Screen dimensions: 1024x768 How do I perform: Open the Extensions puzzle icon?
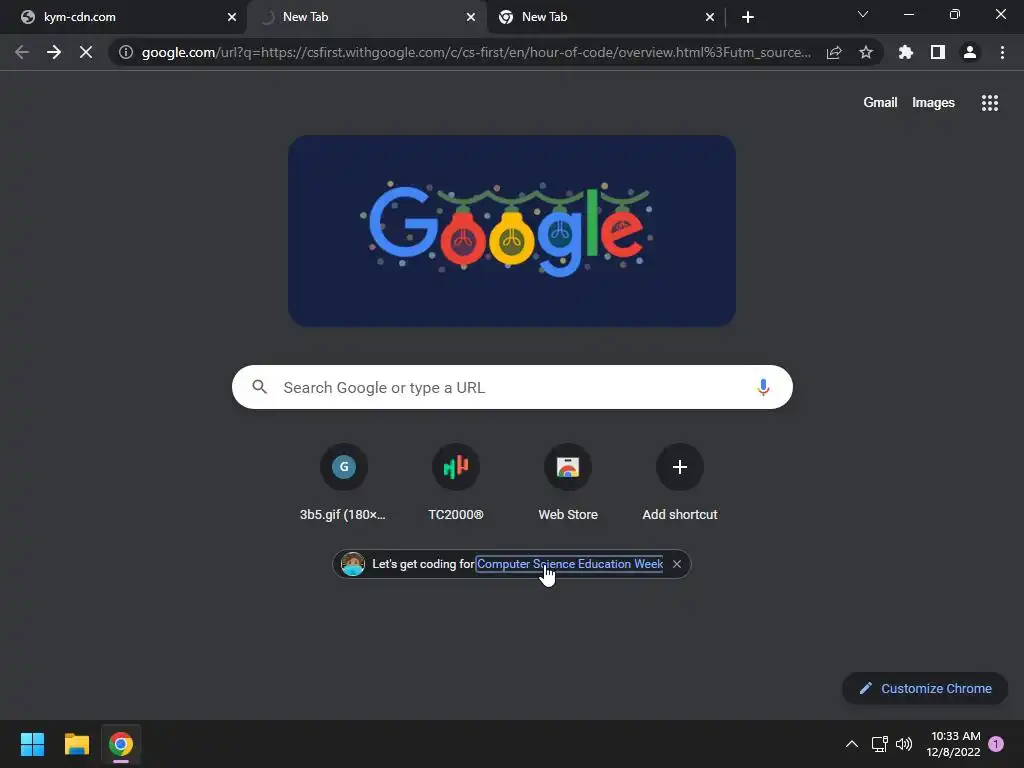(906, 52)
